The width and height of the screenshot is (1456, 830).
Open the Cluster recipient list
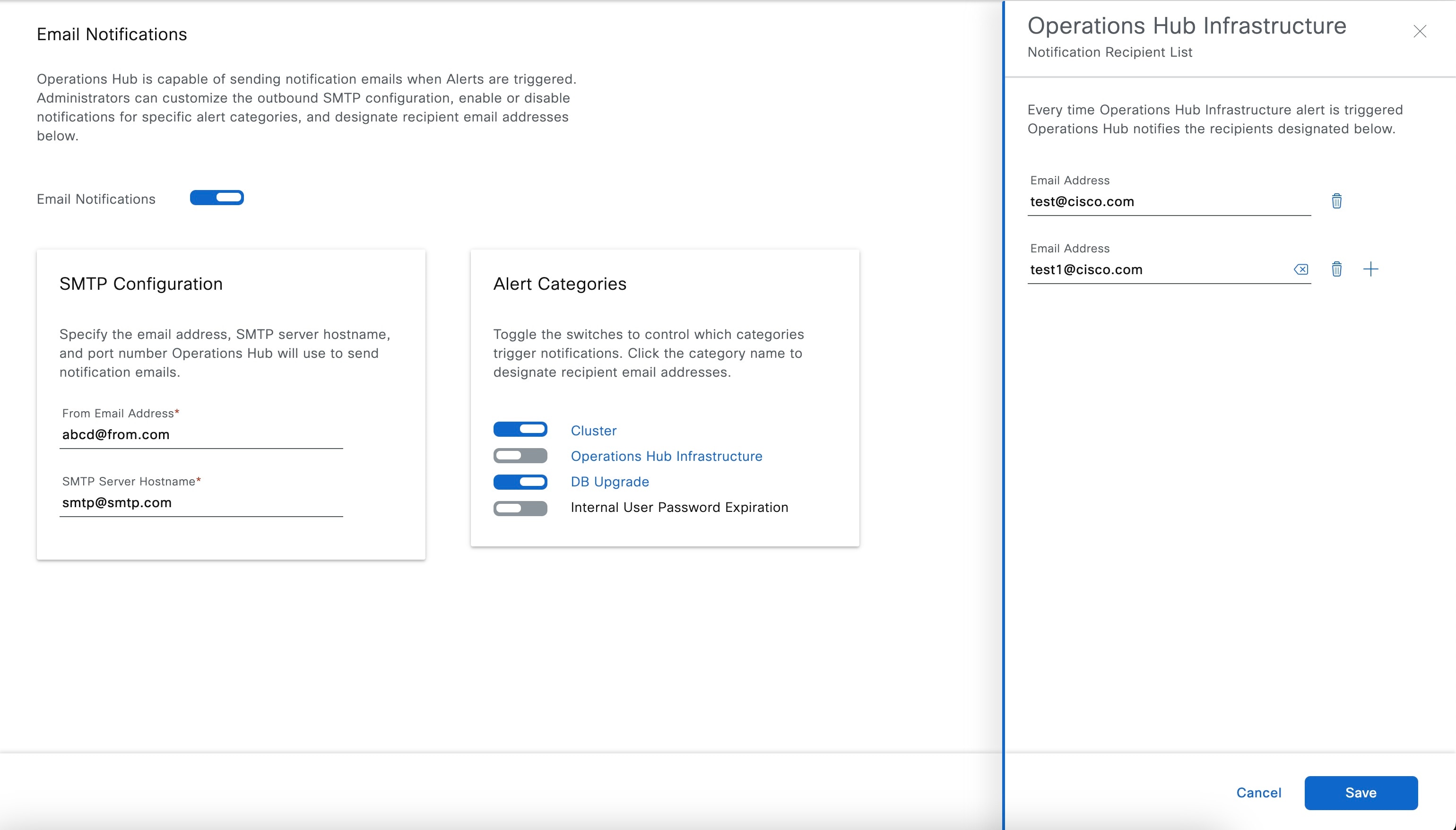[593, 431]
